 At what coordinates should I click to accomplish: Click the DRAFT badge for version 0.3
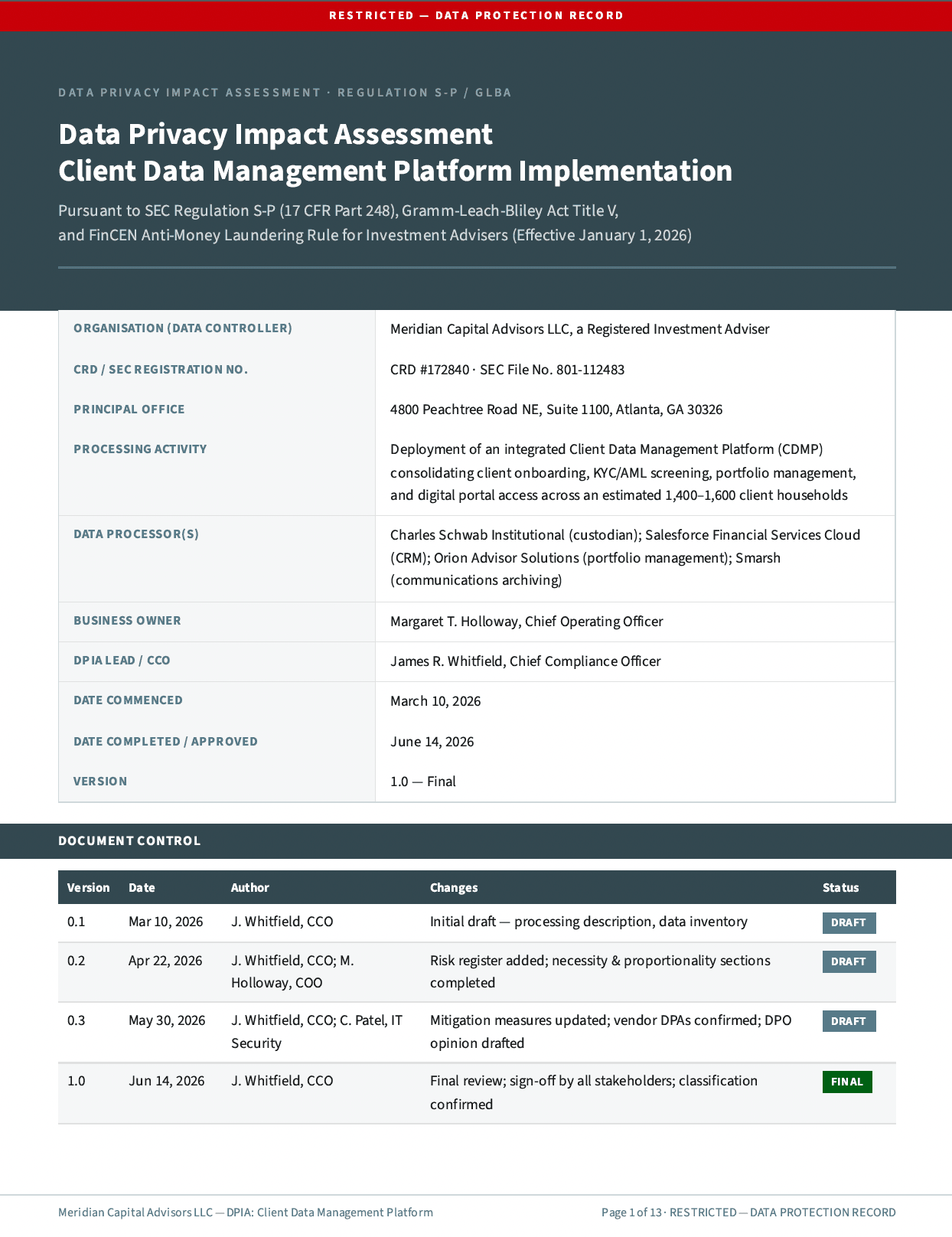(x=849, y=1021)
